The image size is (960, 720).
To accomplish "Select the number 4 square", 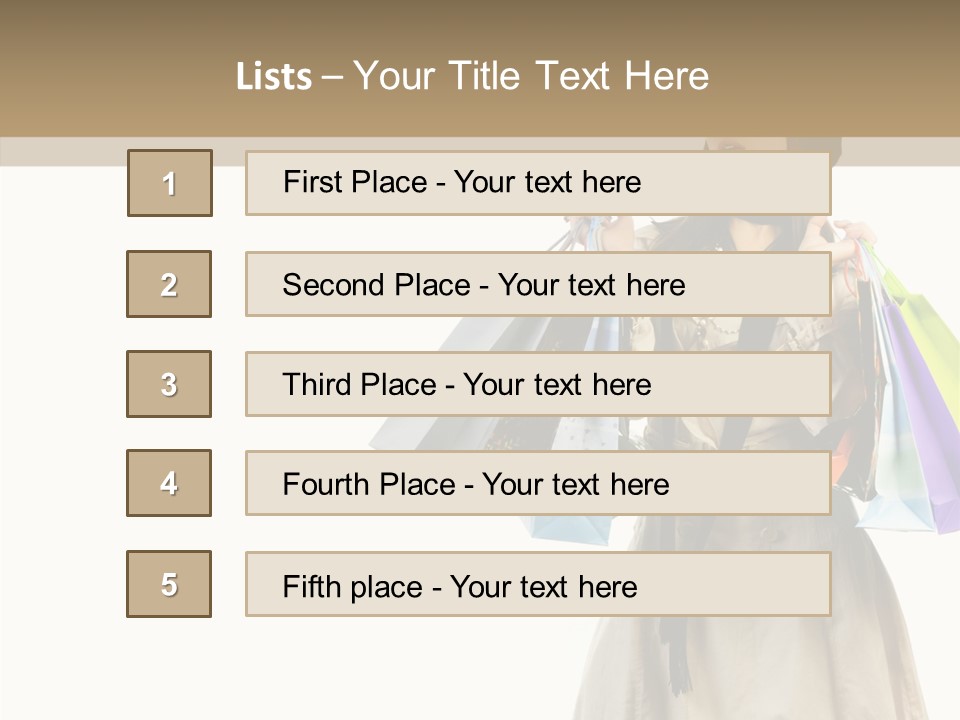I will coord(169,483).
